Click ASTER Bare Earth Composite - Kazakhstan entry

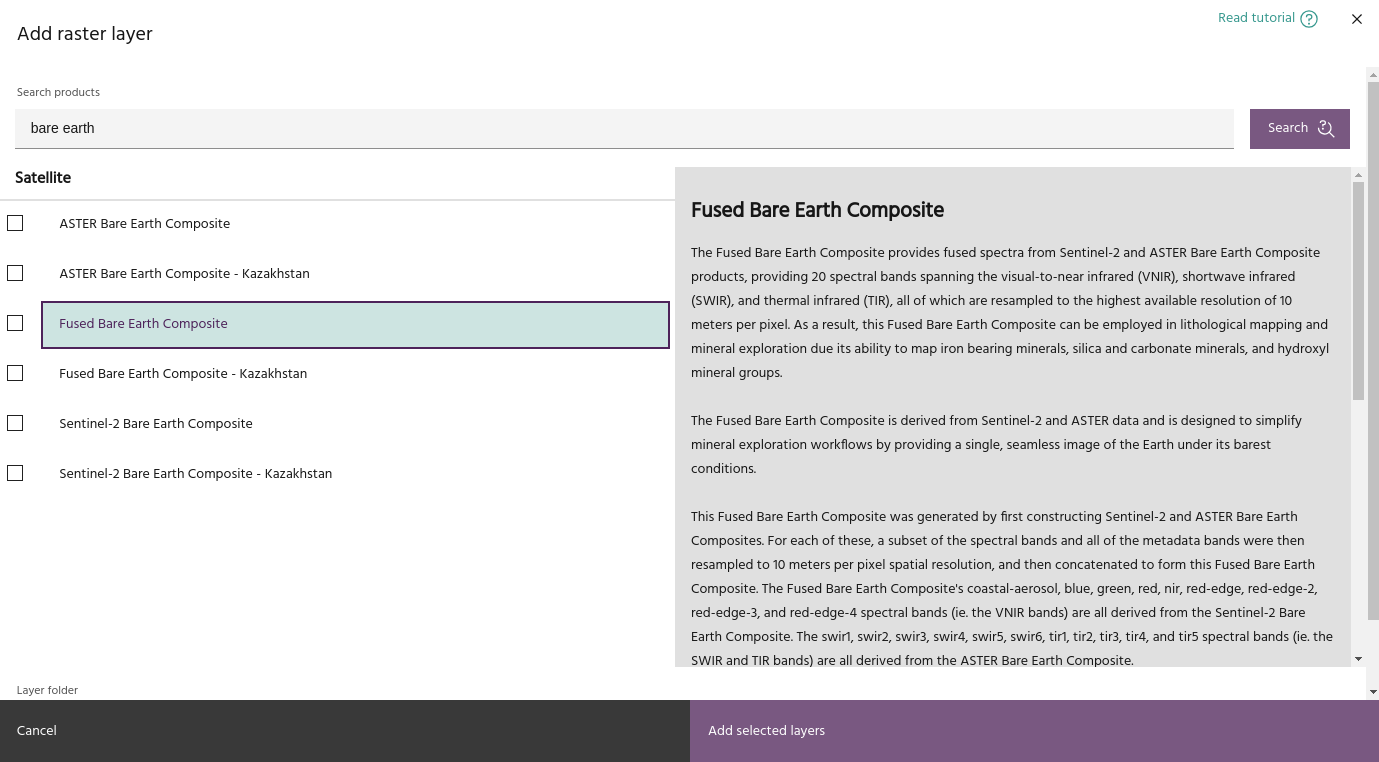click(184, 274)
